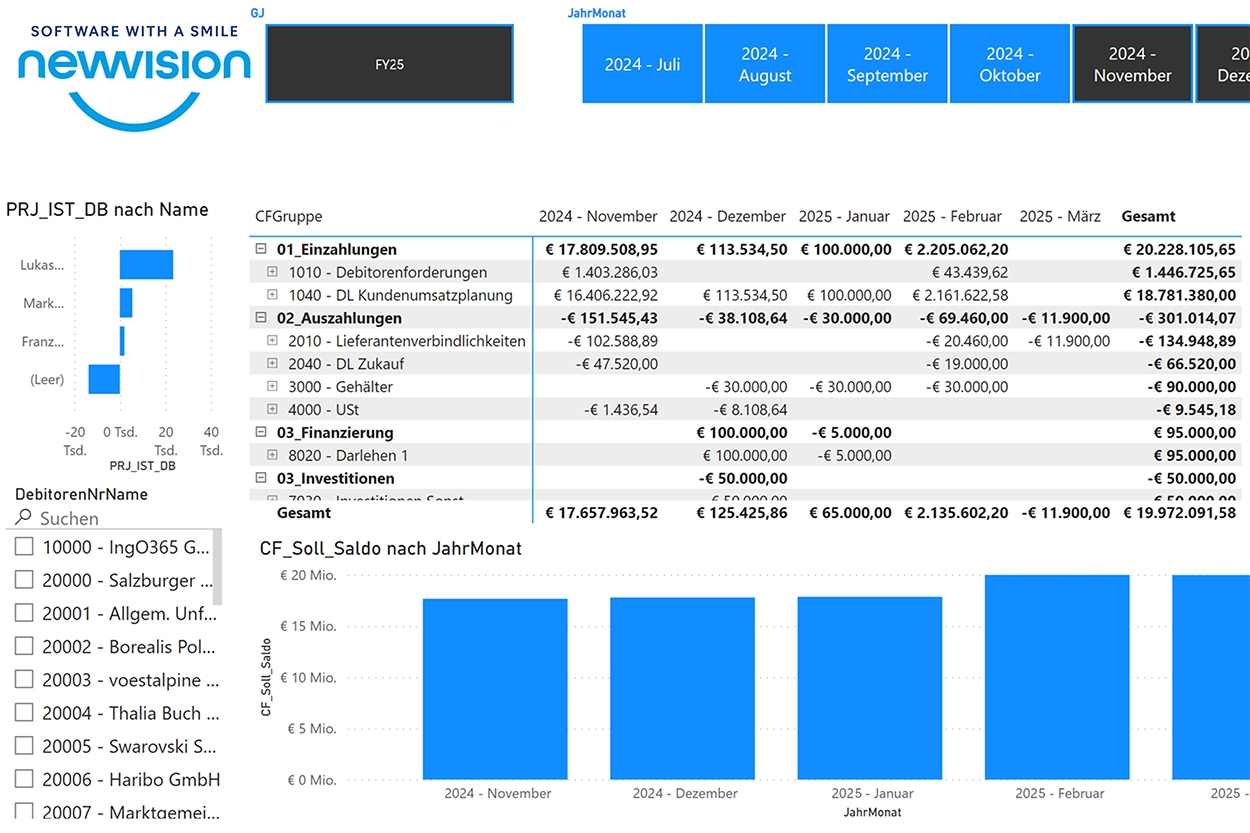Image resolution: width=1250 pixels, height=833 pixels.
Task: Check the 10000 - IngO365 checkbox
Action: (x=24, y=547)
